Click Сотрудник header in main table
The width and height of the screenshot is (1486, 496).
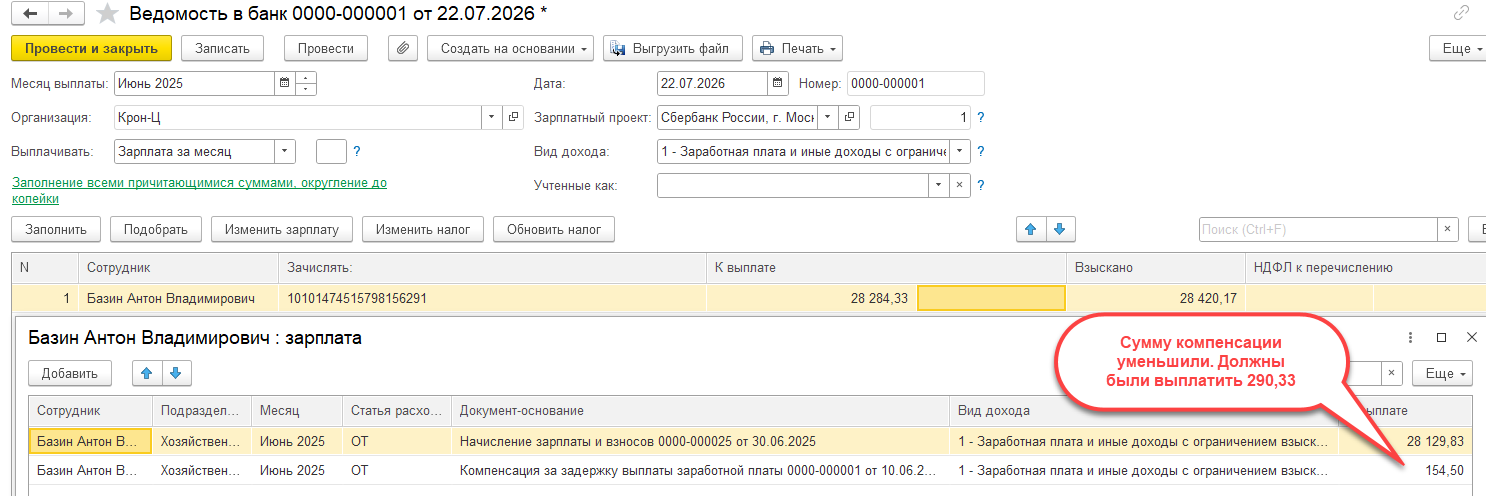(178, 268)
